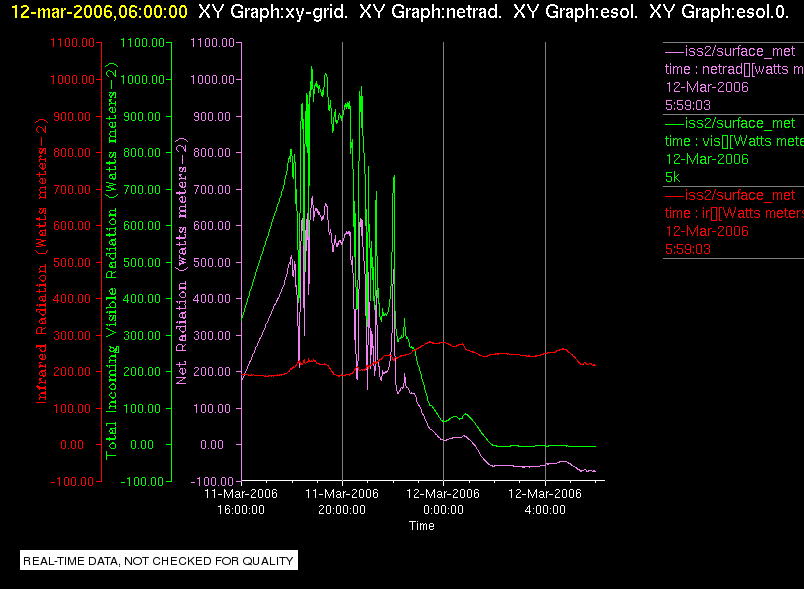Image resolution: width=804 pixels, height=589 pixels.
Task: Click the REAL-TIME DATA, NOT CHECKED FOR QUALITY notice
Action: pyautogui.click(x=158, y=561)
